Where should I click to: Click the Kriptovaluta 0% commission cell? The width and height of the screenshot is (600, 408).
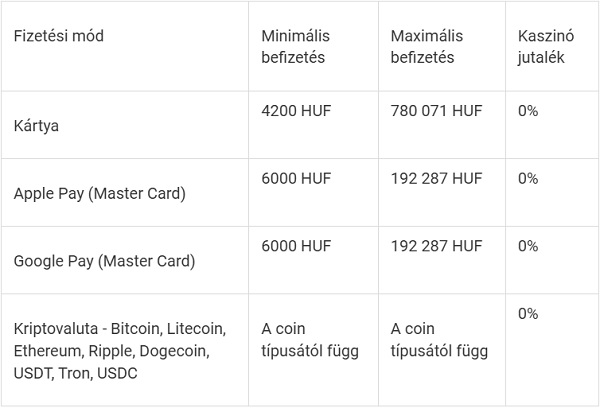pyautogui.click(x=528, y=313)
